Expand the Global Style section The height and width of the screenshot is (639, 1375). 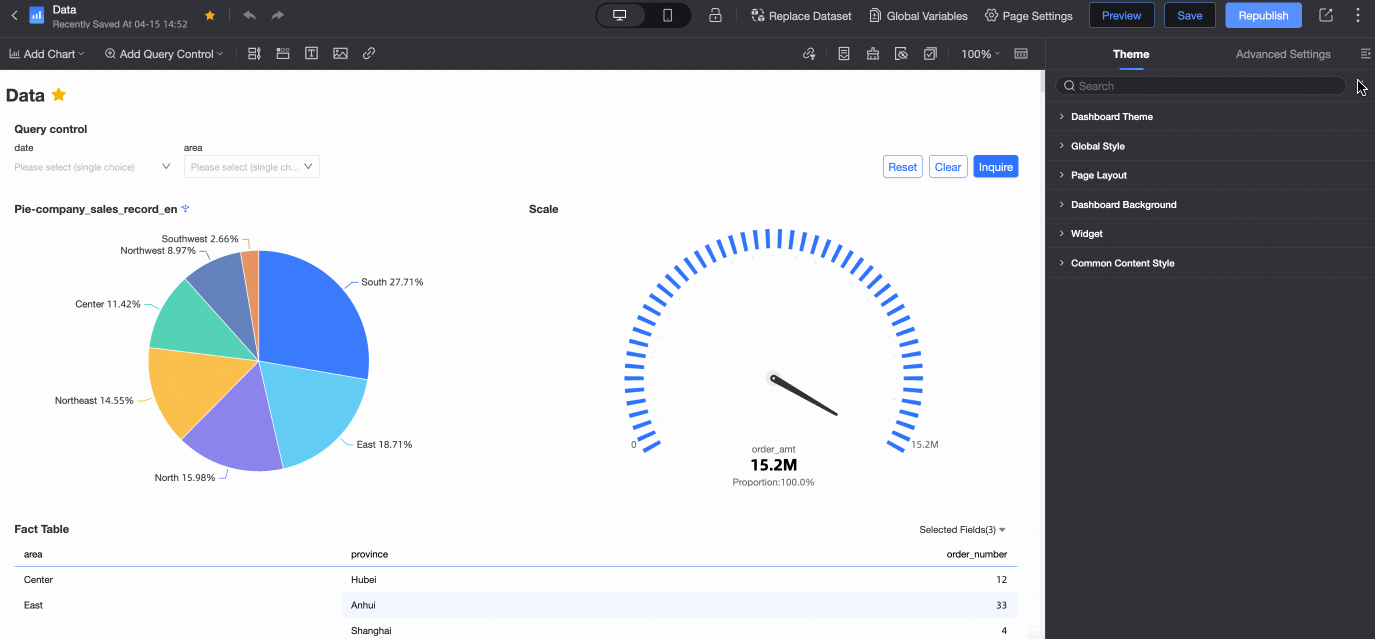pyautogui.click(x=1210, y=146)
